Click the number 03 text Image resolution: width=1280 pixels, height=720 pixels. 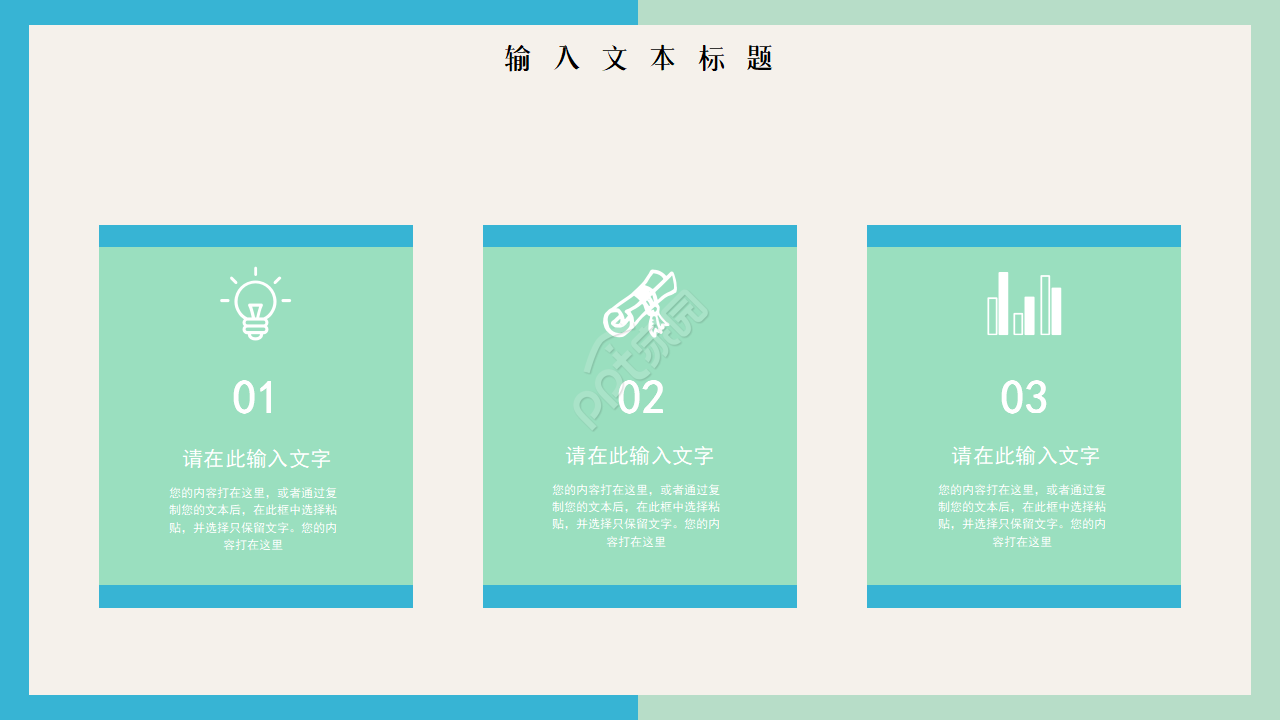pos(1024,397)
